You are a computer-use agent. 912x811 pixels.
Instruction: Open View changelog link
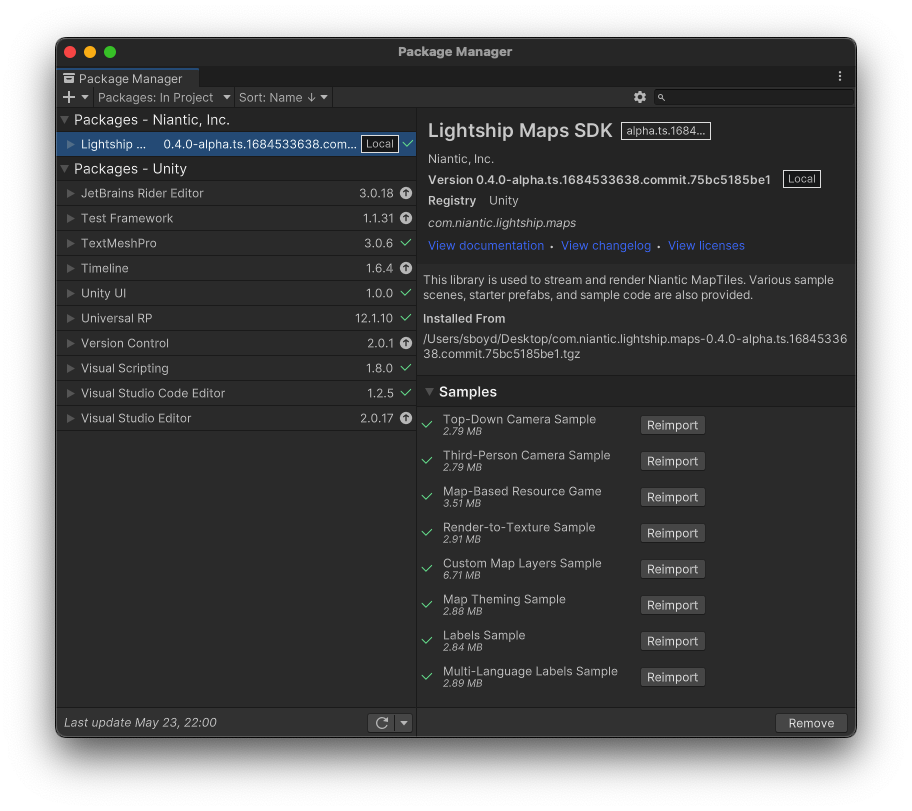click(605, 246)
